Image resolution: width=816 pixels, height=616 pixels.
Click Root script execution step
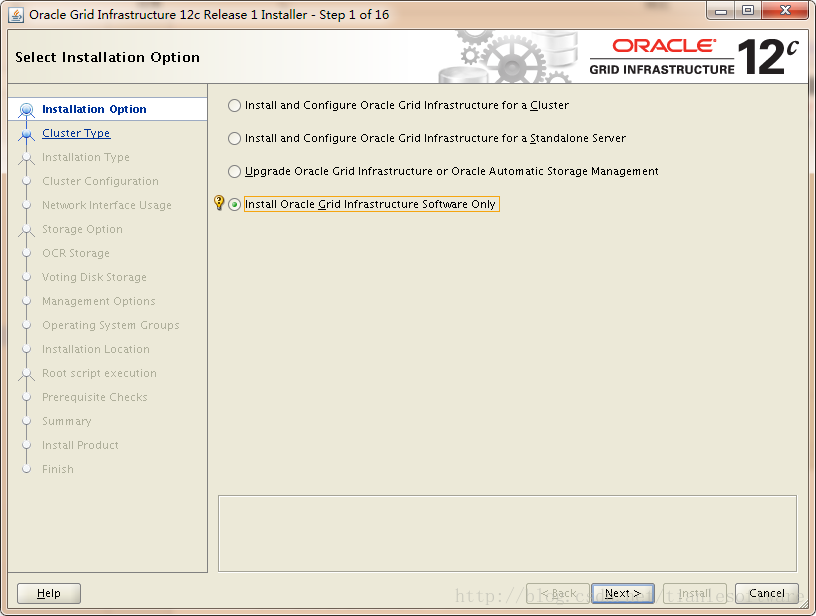pos(99,373)
